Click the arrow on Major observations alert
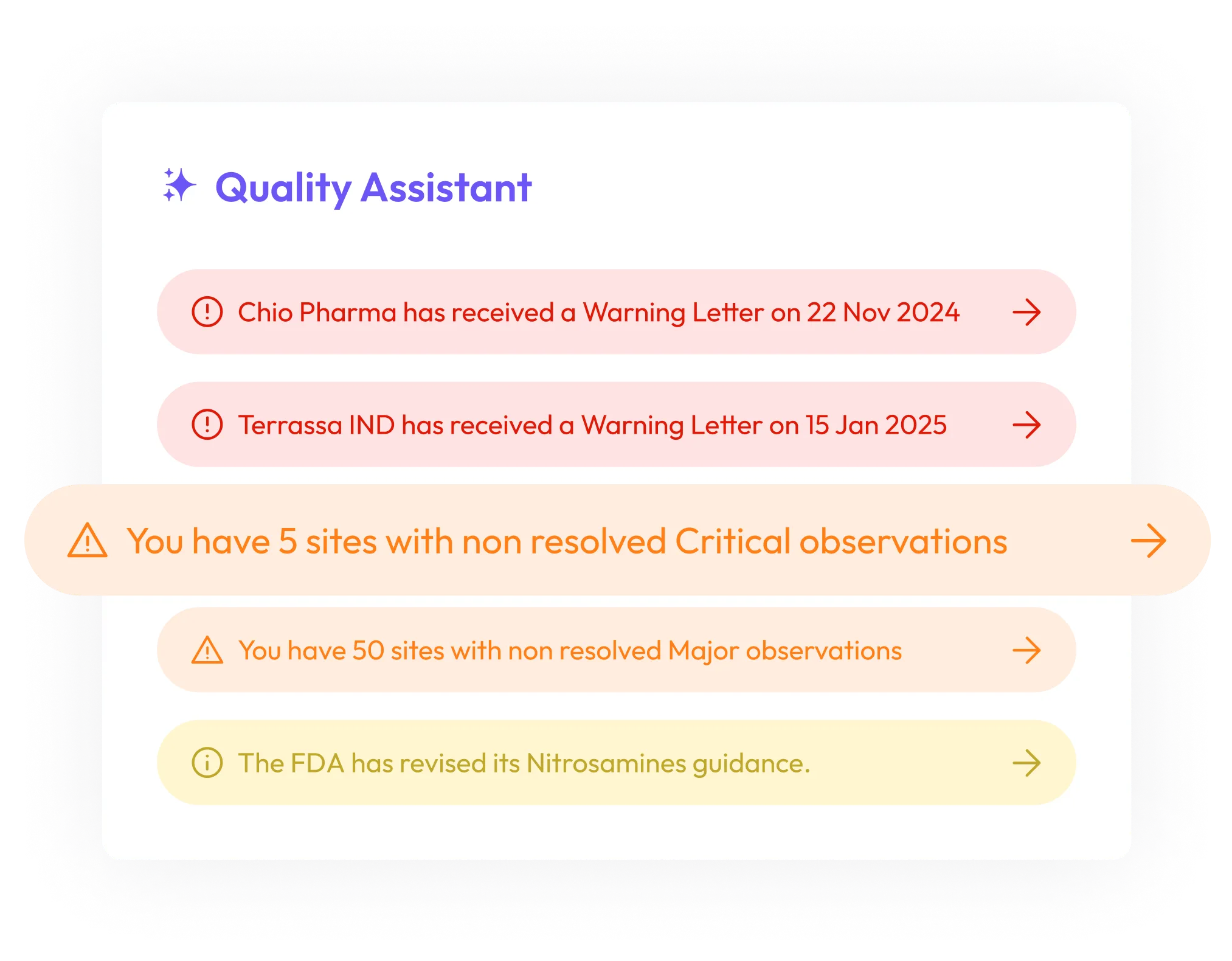1232x961 pixels. pos(1026,650)
